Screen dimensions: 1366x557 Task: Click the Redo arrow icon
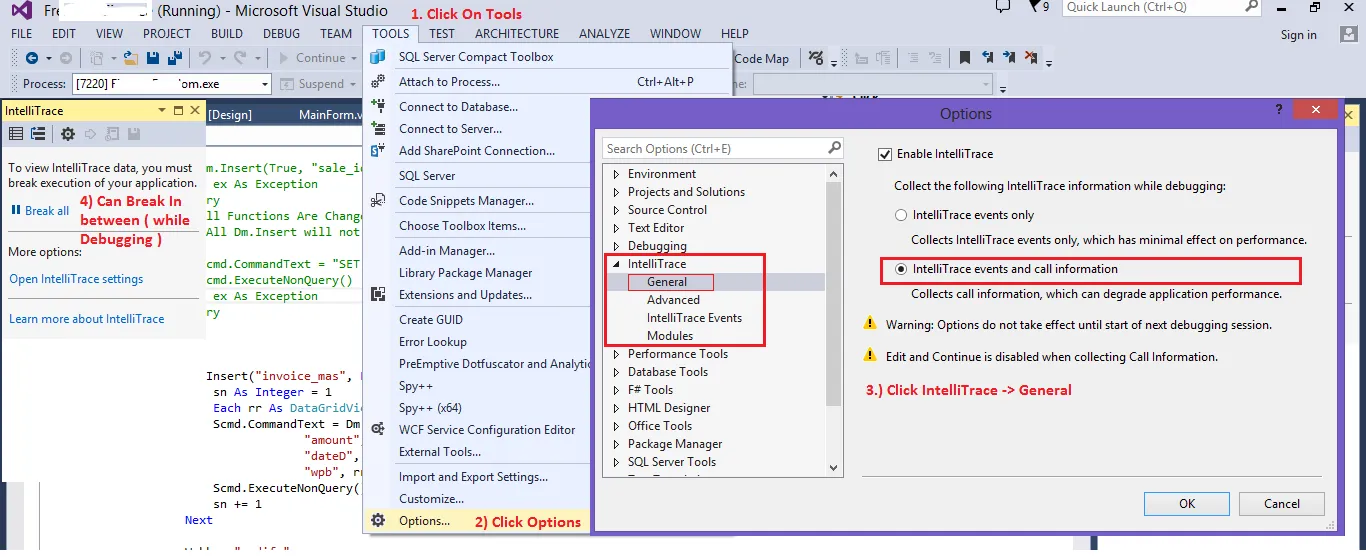click(x=240, y=58)
